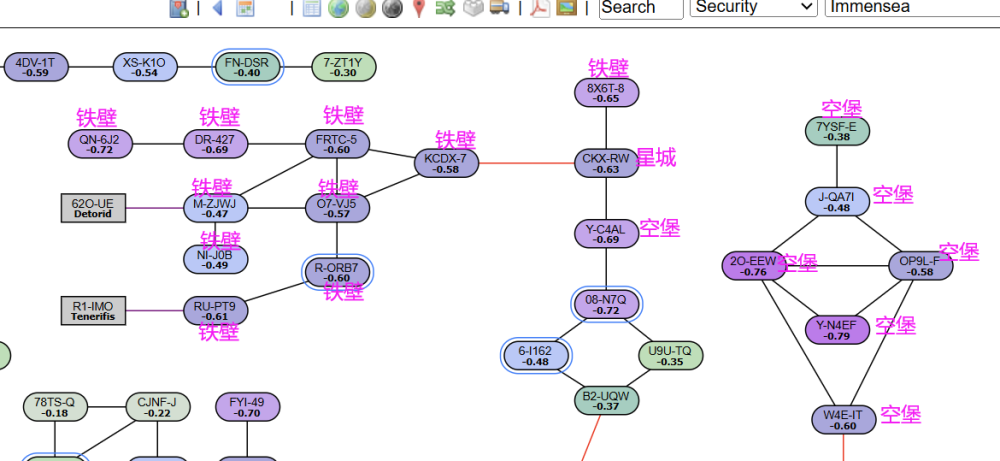Click the purple Y-N4EF system node

click(x=837, y=330)
